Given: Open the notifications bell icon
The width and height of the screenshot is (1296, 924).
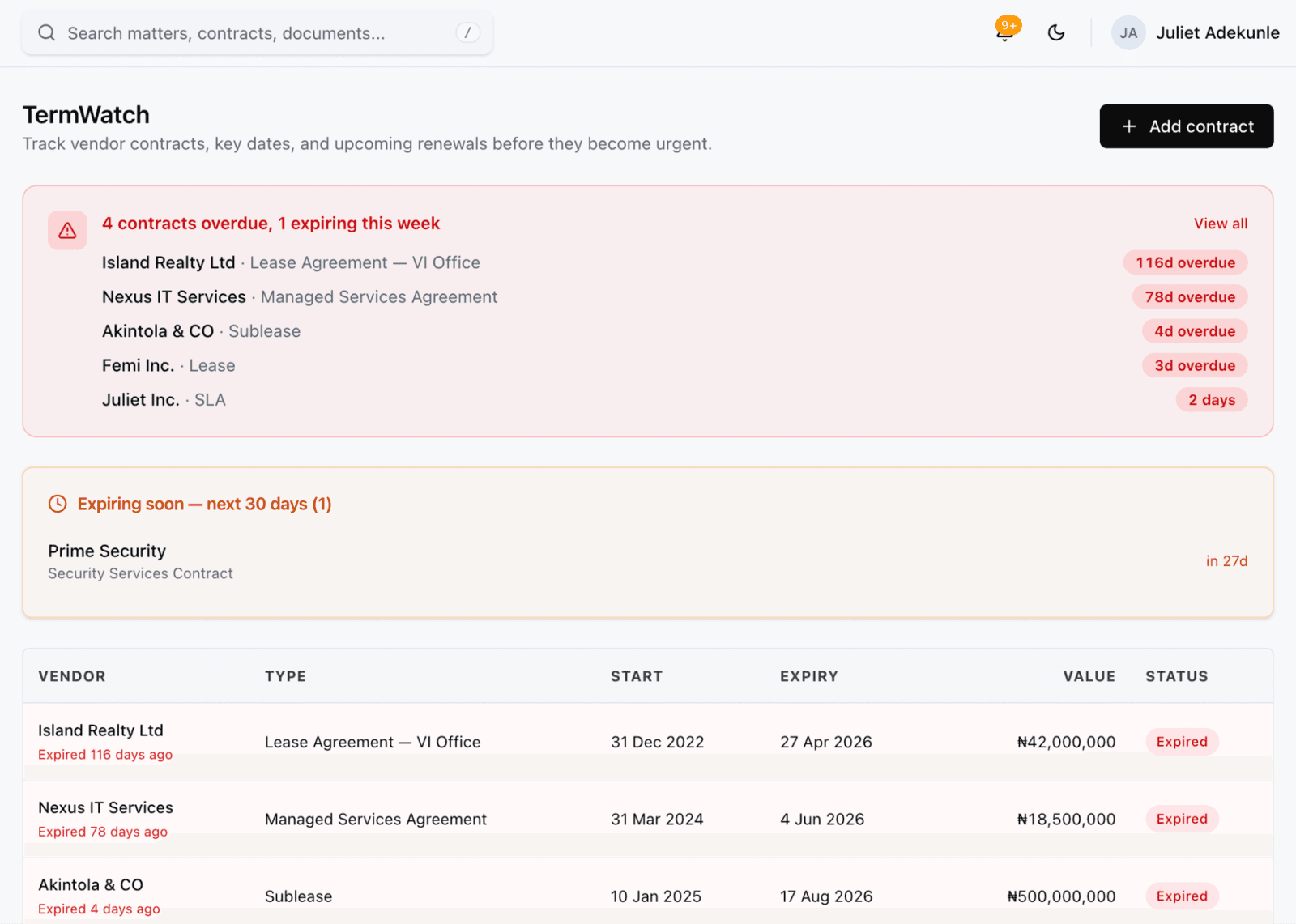Looking at the screenshot, I should [x=1004, y=32].
